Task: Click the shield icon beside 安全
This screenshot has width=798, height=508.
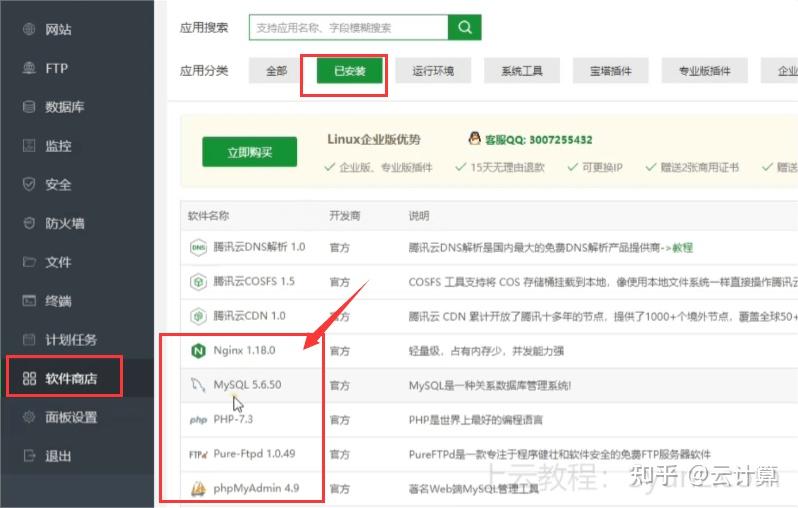Action: pos(29,184)
